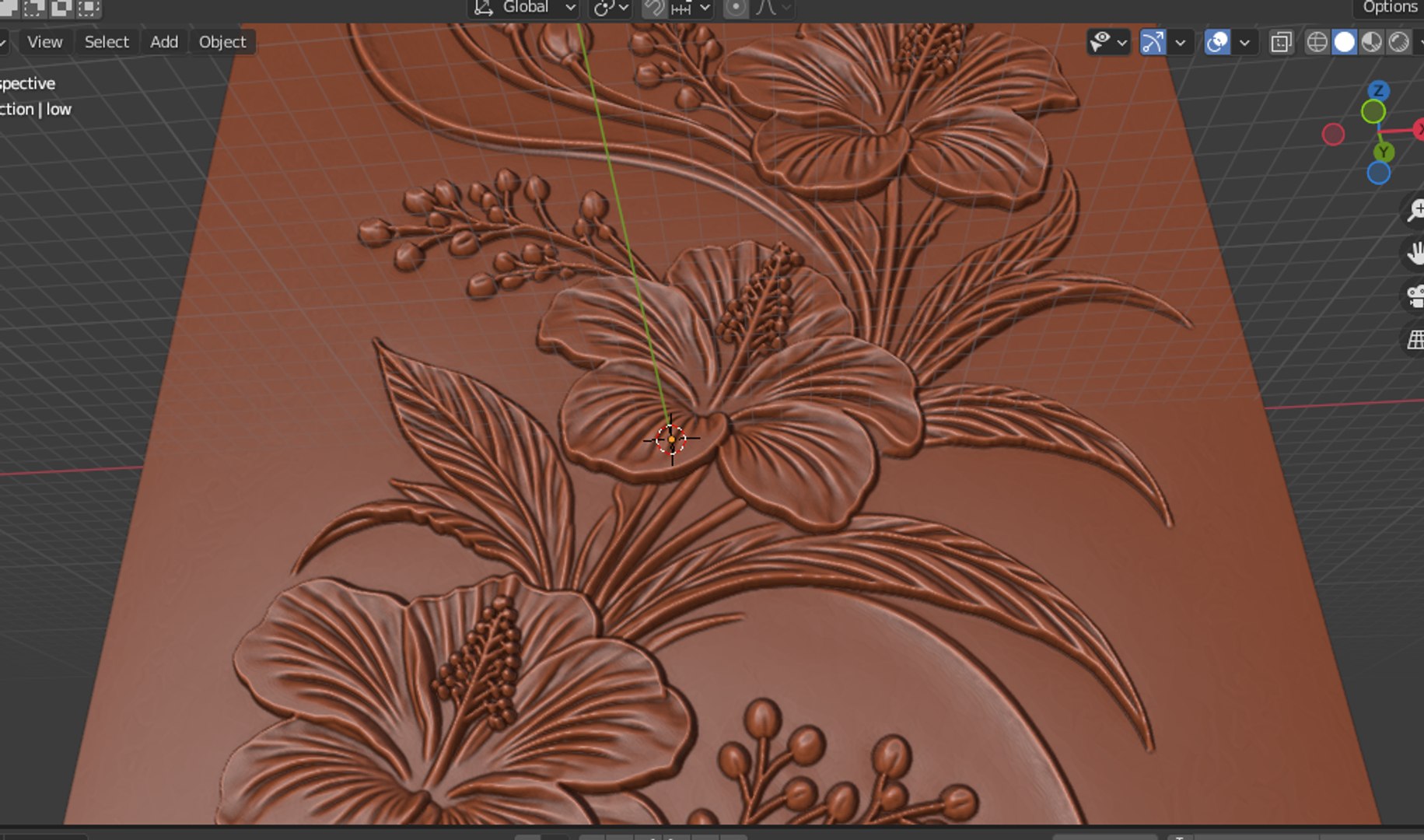
Task: Toggle proportional editing
Action: (736, 8)
